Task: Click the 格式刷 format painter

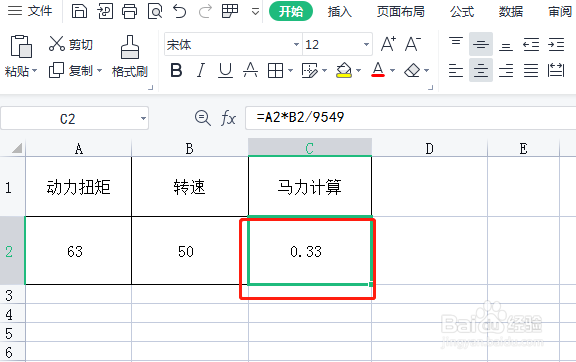Action: tap(130, 56)
